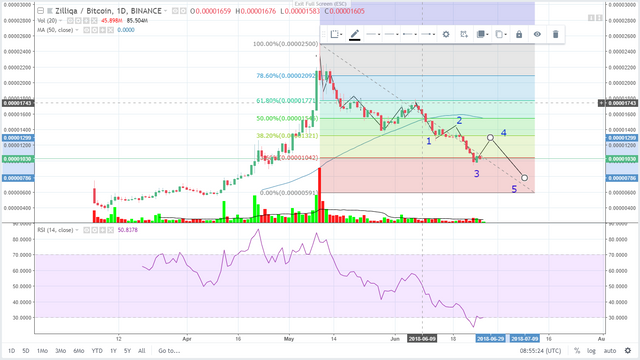The height and width of the screenshot is (360, 640).
Task: Select the 1Mo time range
Action: point(42,351)
